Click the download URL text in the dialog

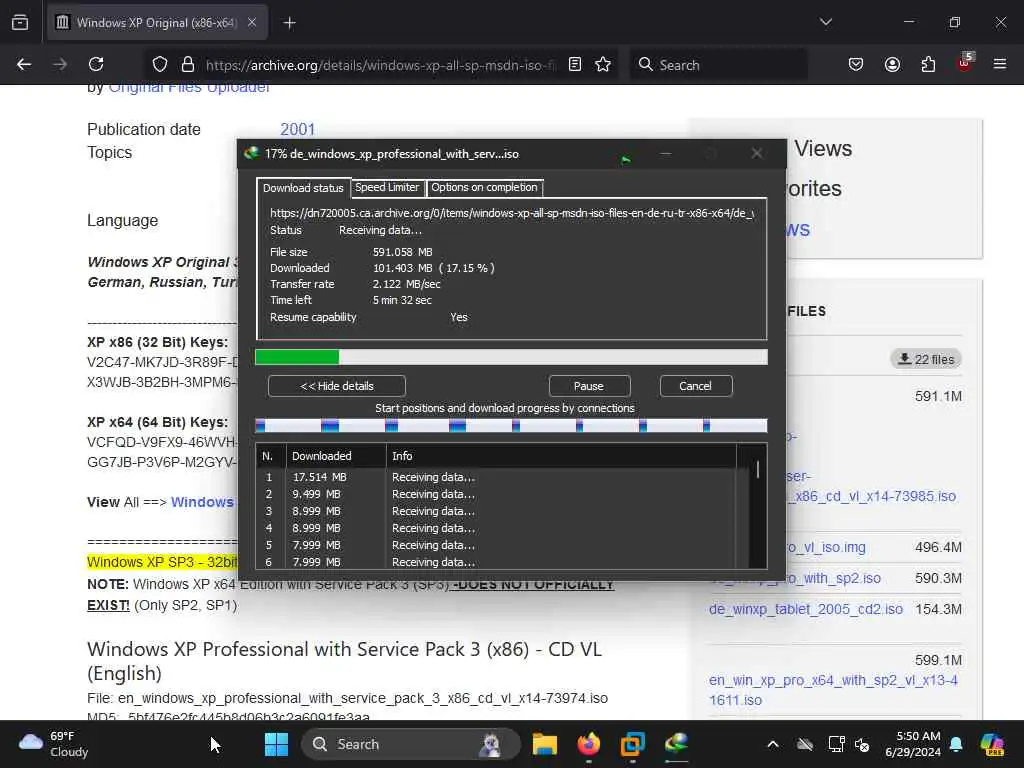[512, 213]
